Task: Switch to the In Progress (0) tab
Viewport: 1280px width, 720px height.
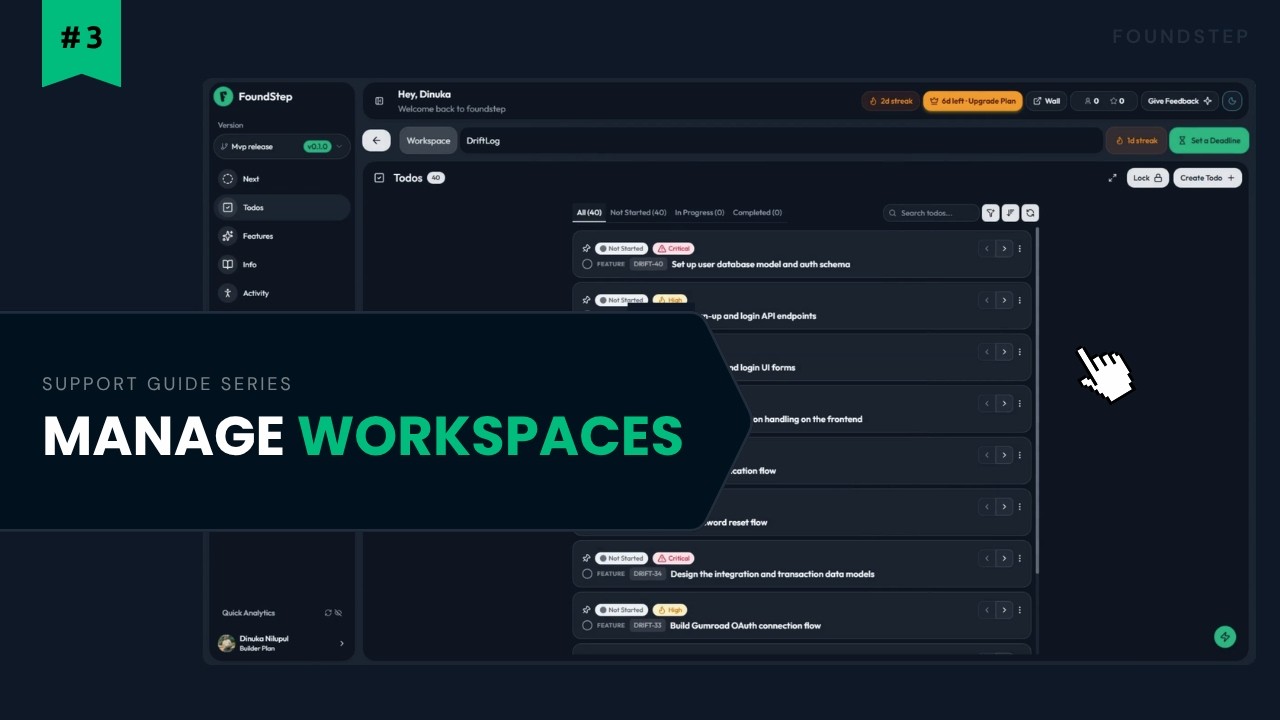Action: (699, 213)
